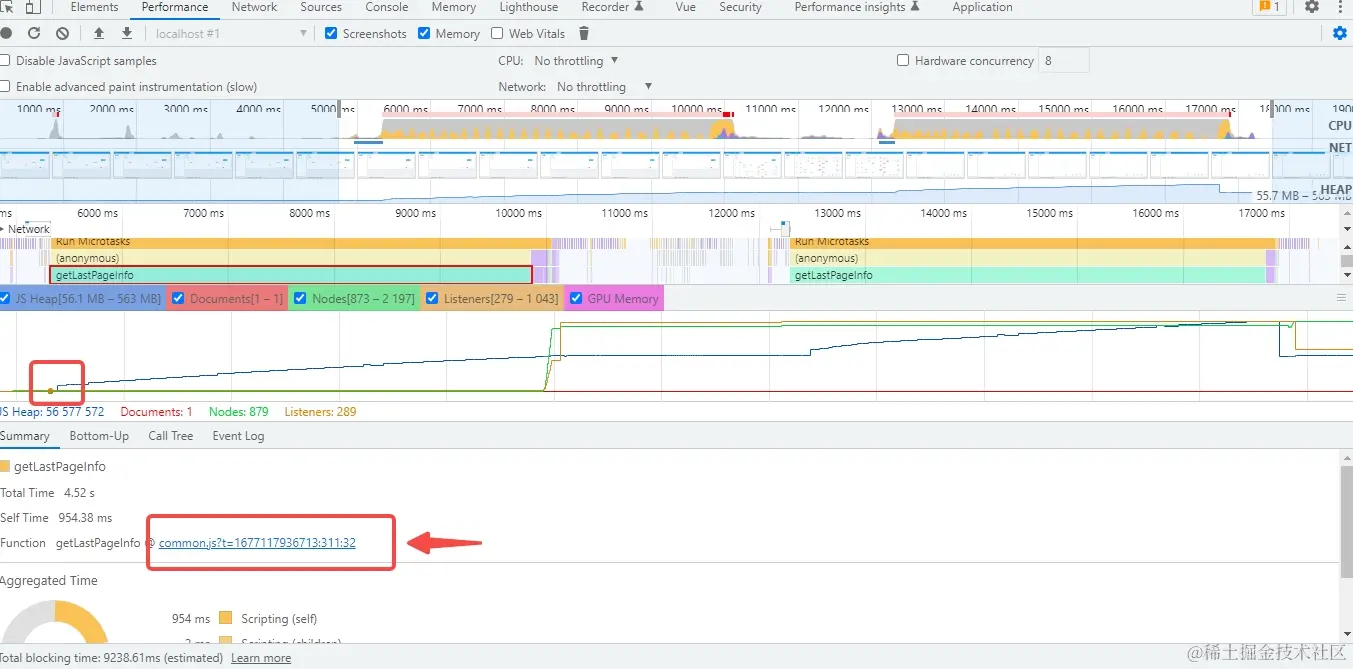Screen dimensions: 1353x669
Task: Check Disable JavaScript samples
Action: [x=5, y=60]
